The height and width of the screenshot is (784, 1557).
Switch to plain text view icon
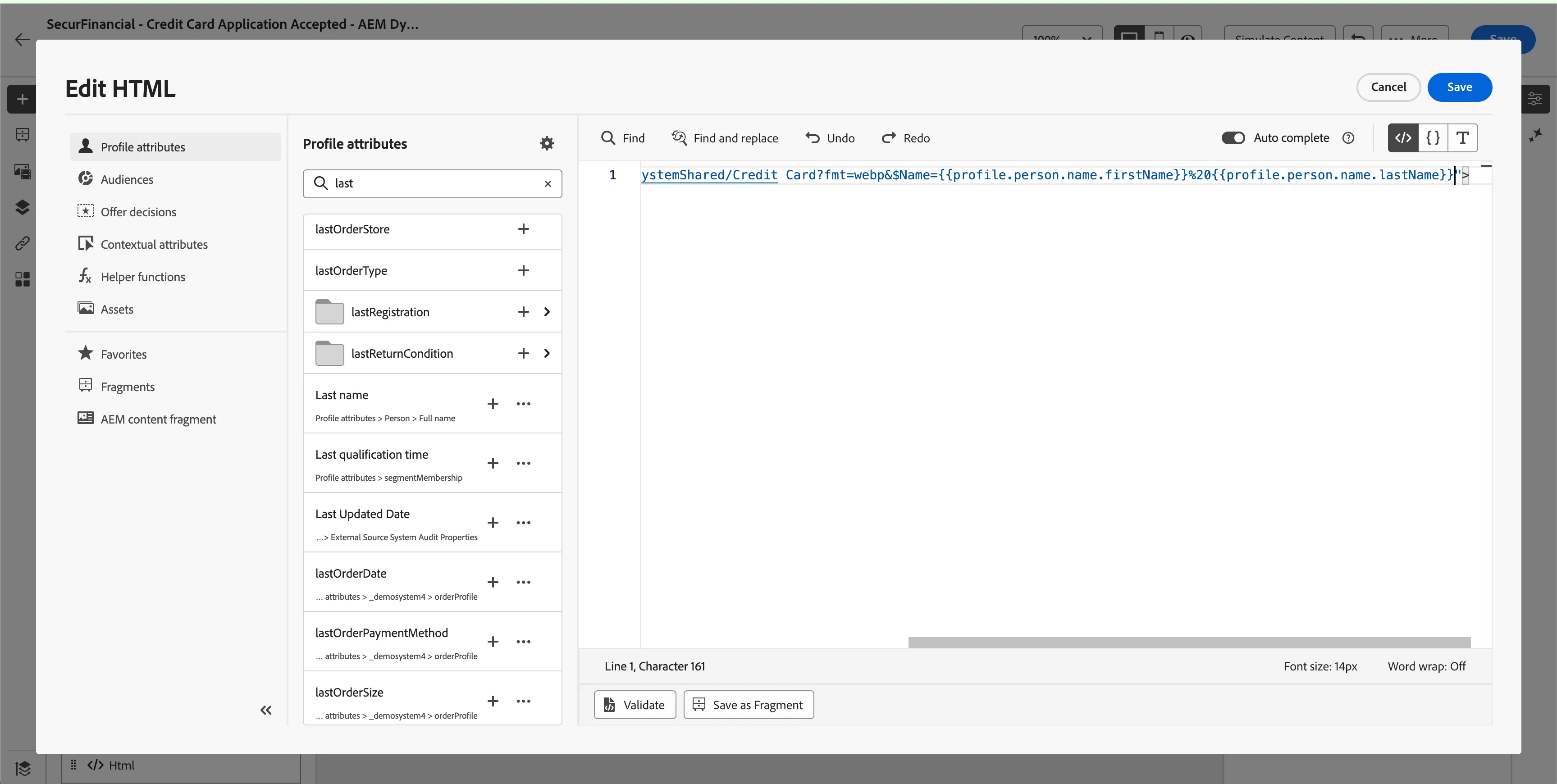coord(1462,138)
